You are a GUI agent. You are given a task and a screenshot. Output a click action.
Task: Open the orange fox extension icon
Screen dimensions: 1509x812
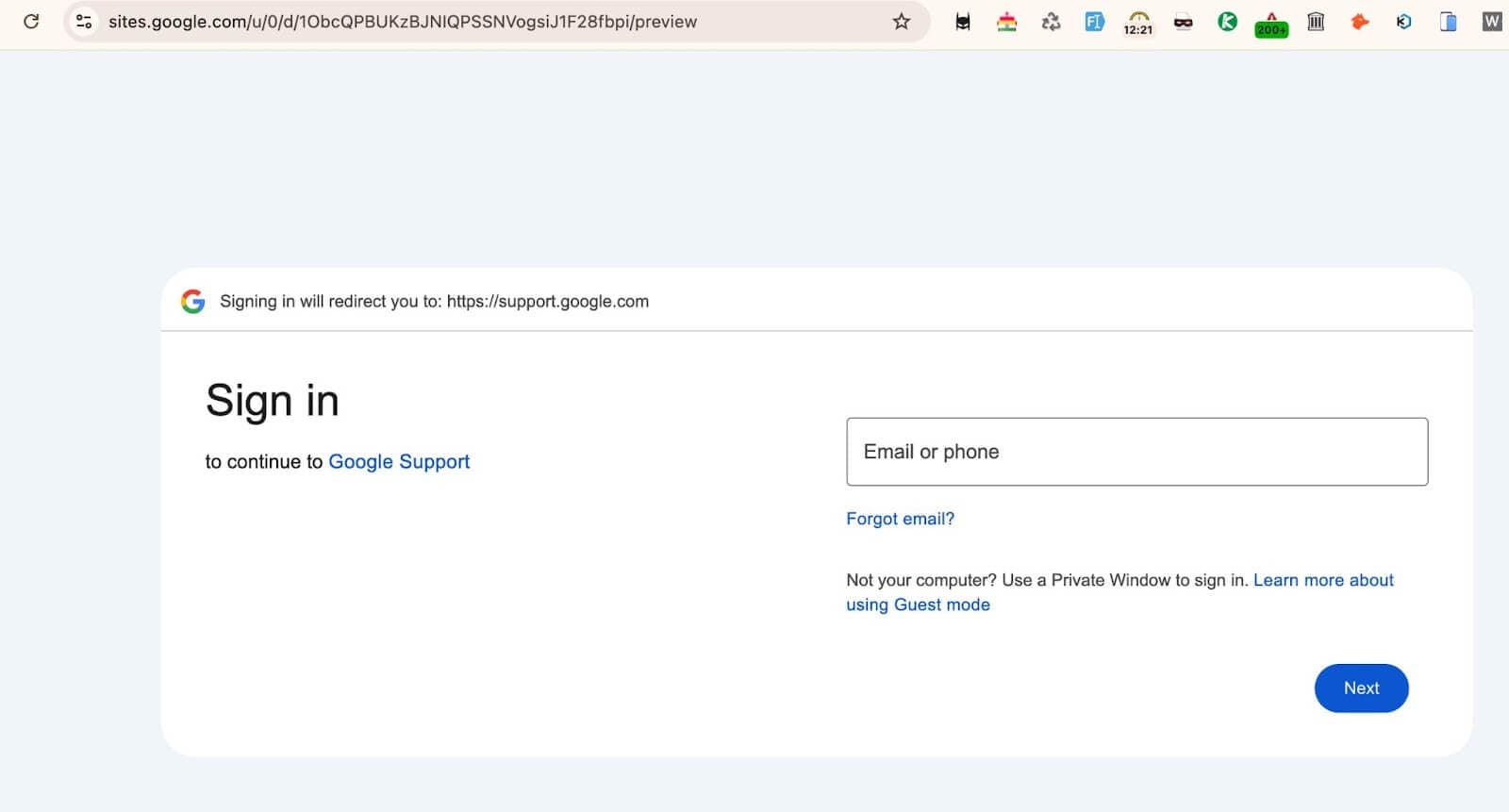click(1359, 21)
